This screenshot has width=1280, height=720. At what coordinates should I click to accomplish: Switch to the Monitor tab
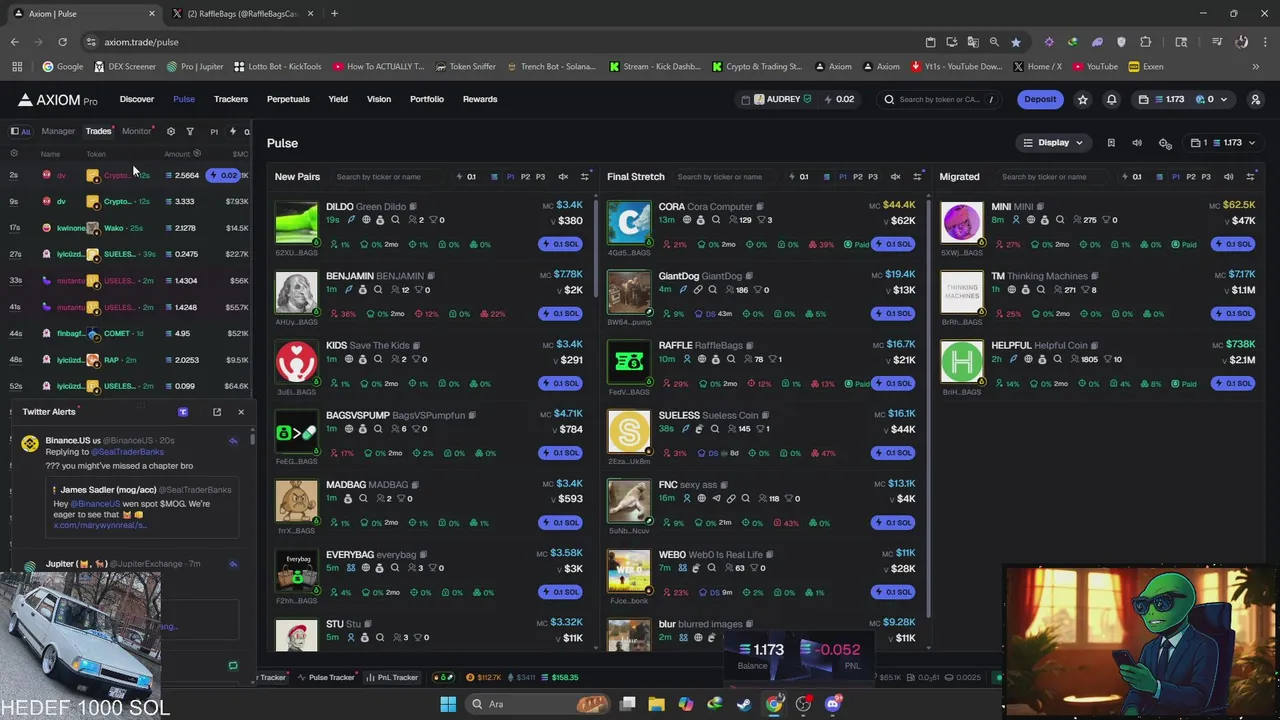pyautogui.click(x=136, y=131)
